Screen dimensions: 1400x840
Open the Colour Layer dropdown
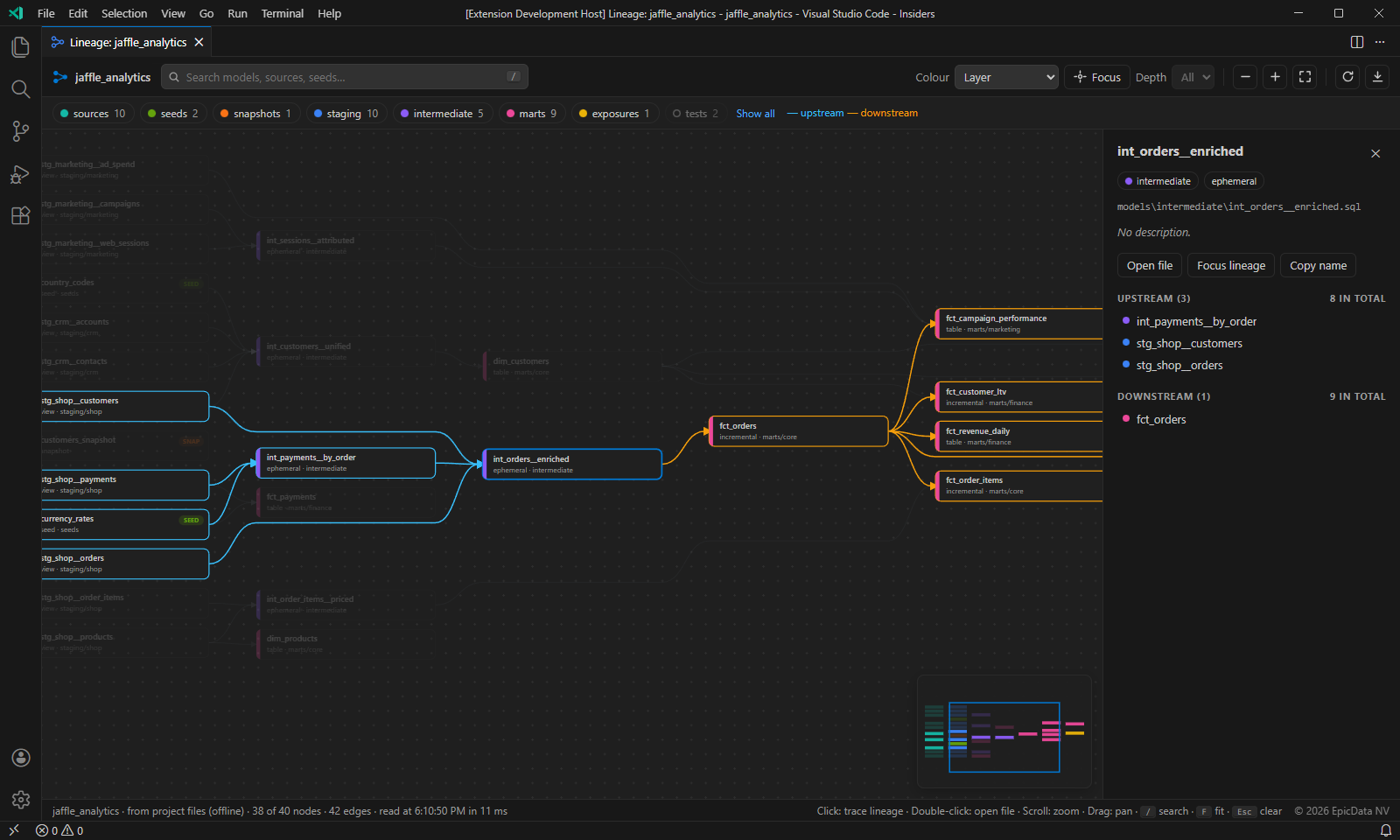(x=1006, y=77)
